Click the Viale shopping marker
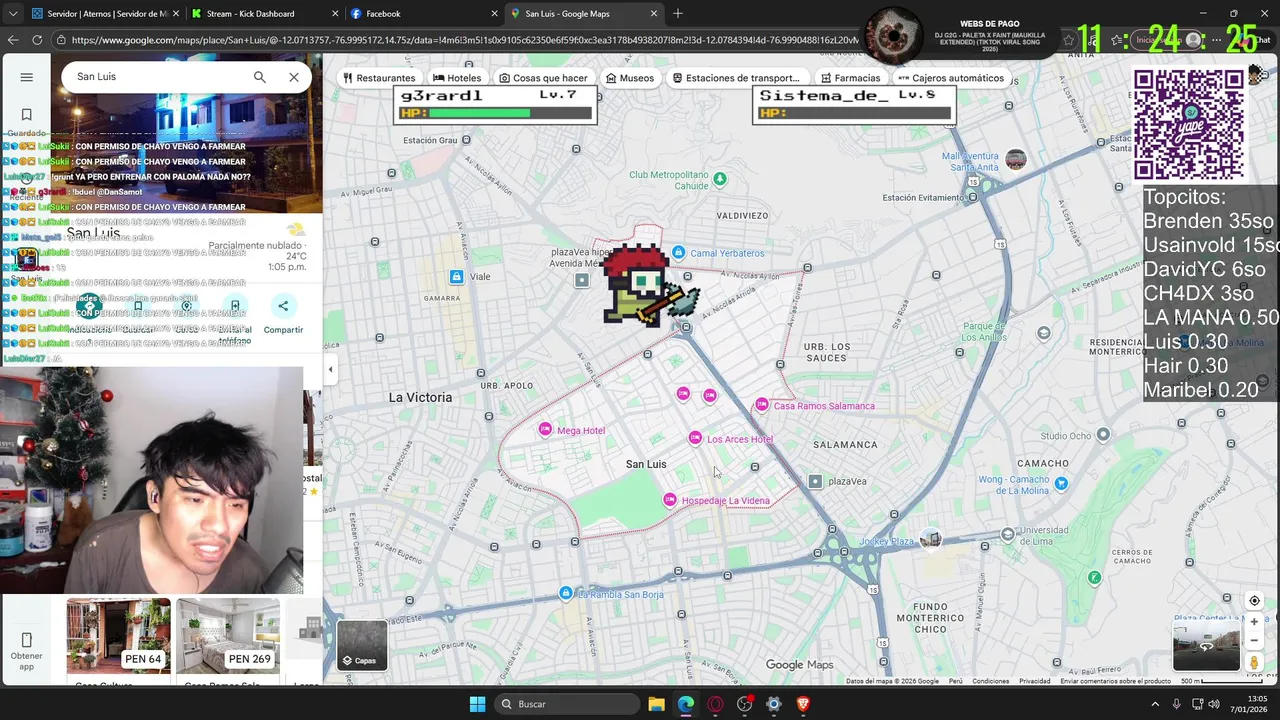The height and width of the screenshot is (720, 1280). coord(456,276)
